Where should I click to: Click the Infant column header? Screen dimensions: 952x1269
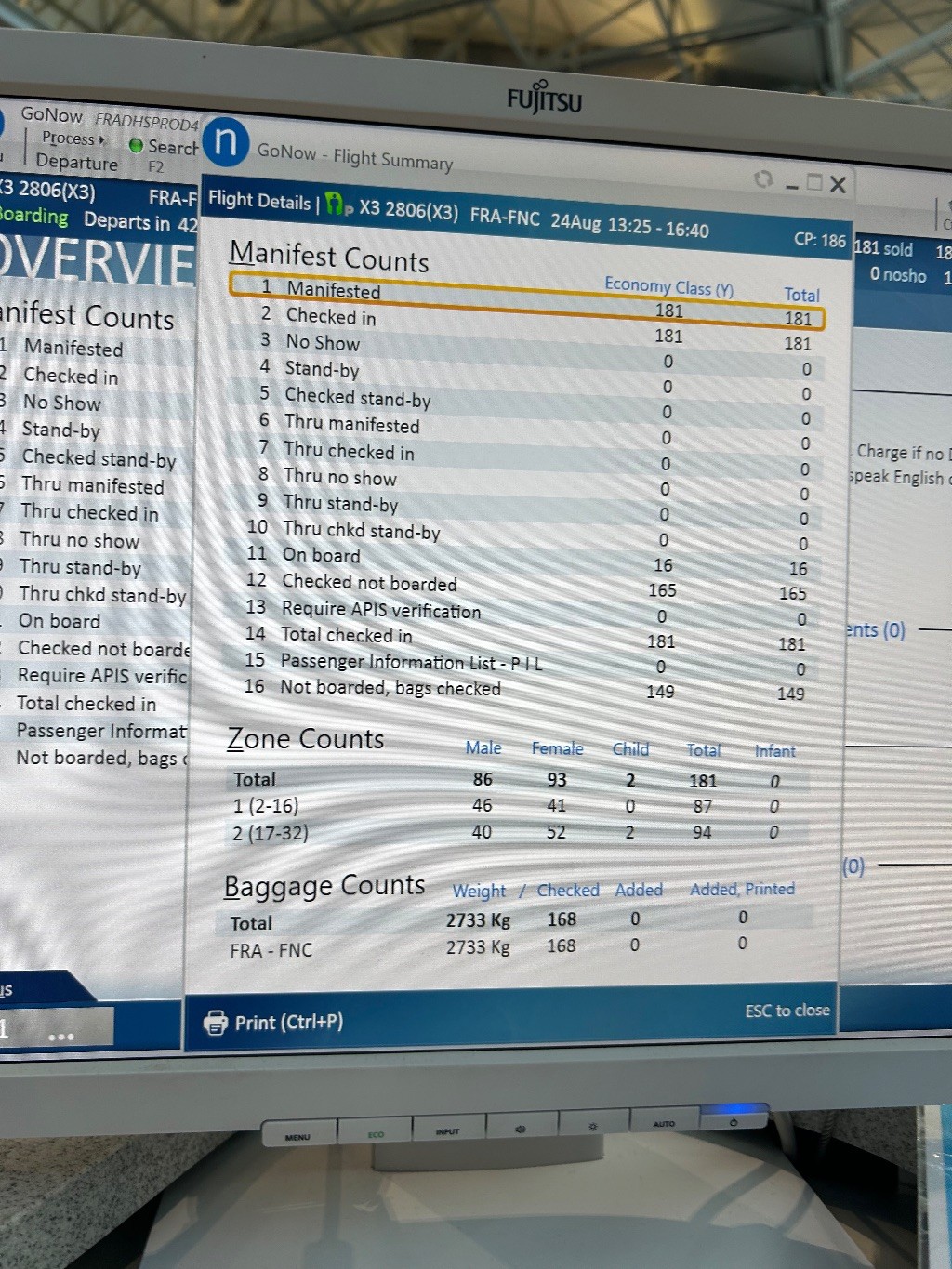click(x=774, y=751)
